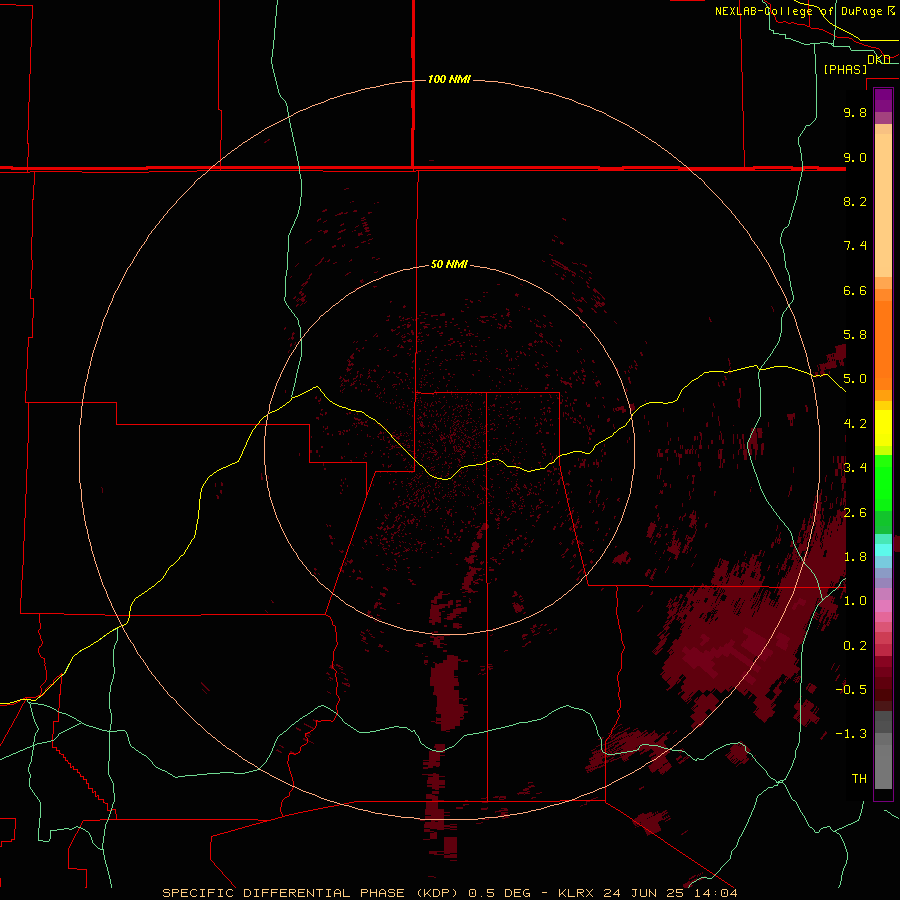The width and height of the screenshot is (900, 900).
Task: Click the DKD label above the legend
Action: tap(878, 60)
